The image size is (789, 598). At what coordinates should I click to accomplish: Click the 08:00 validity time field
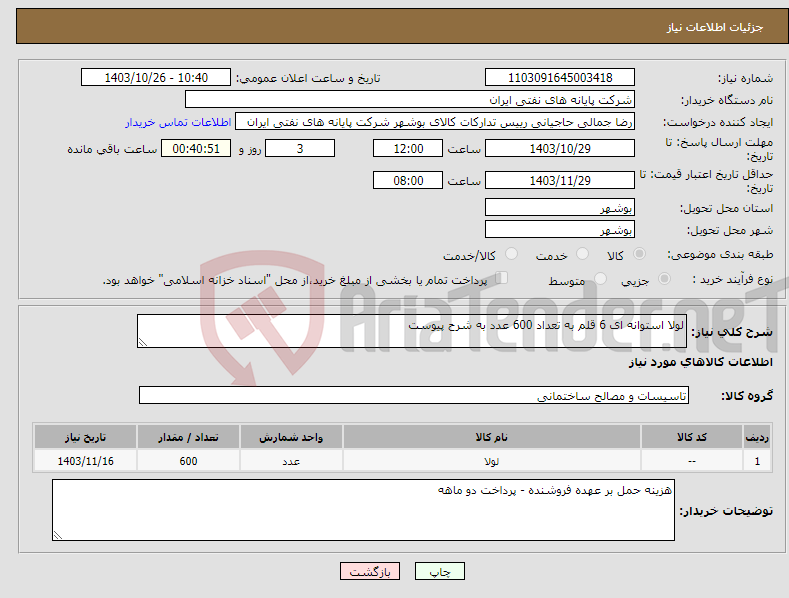coord(408,180)
